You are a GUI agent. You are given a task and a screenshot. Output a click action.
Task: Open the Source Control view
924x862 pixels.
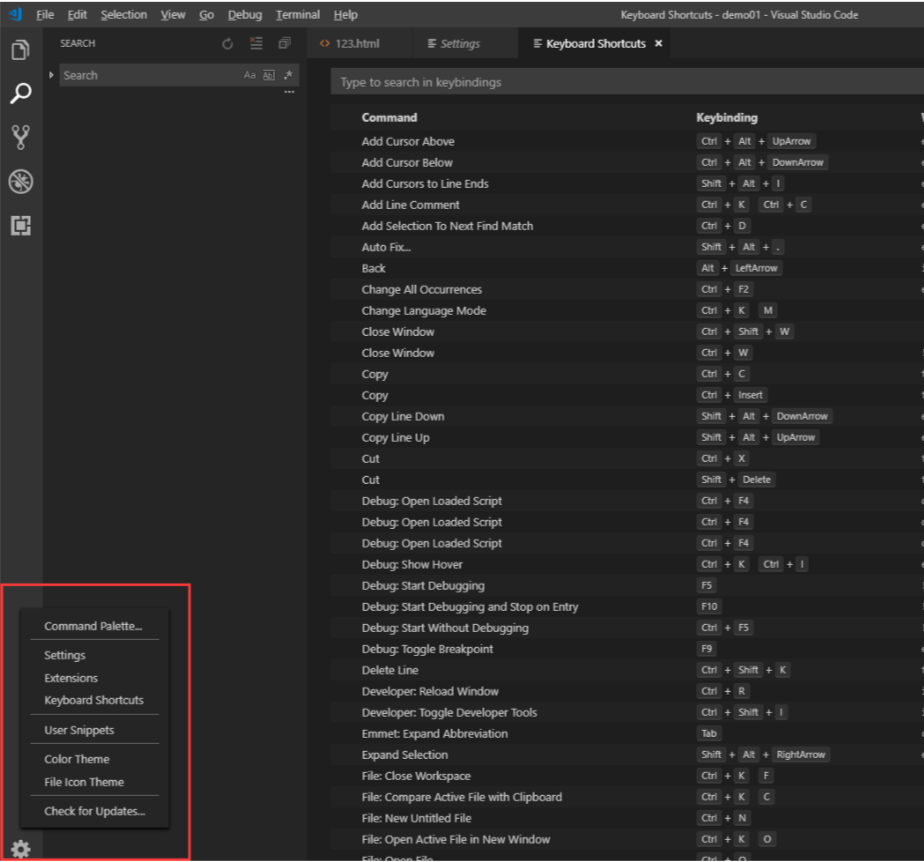[x=21, y=137]
